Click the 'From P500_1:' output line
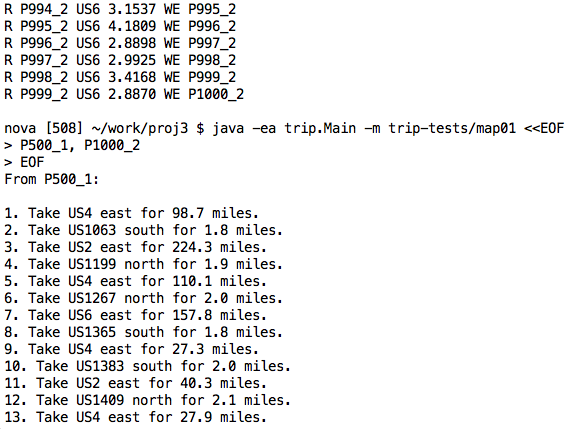Image resolution: width=569 pixels, height=429 pixels. pyautogui.click(x=52, y=179)
